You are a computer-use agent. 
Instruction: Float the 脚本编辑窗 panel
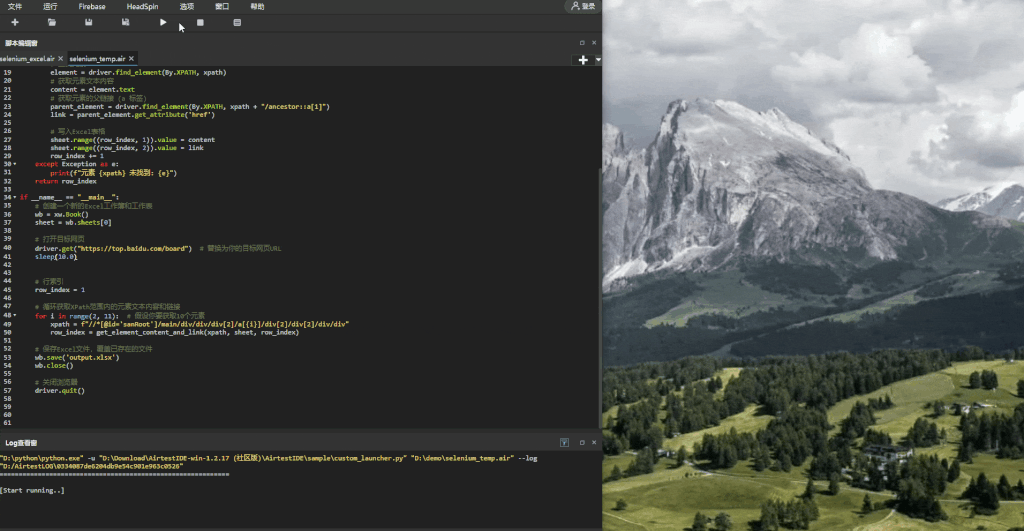click(582, 43)
